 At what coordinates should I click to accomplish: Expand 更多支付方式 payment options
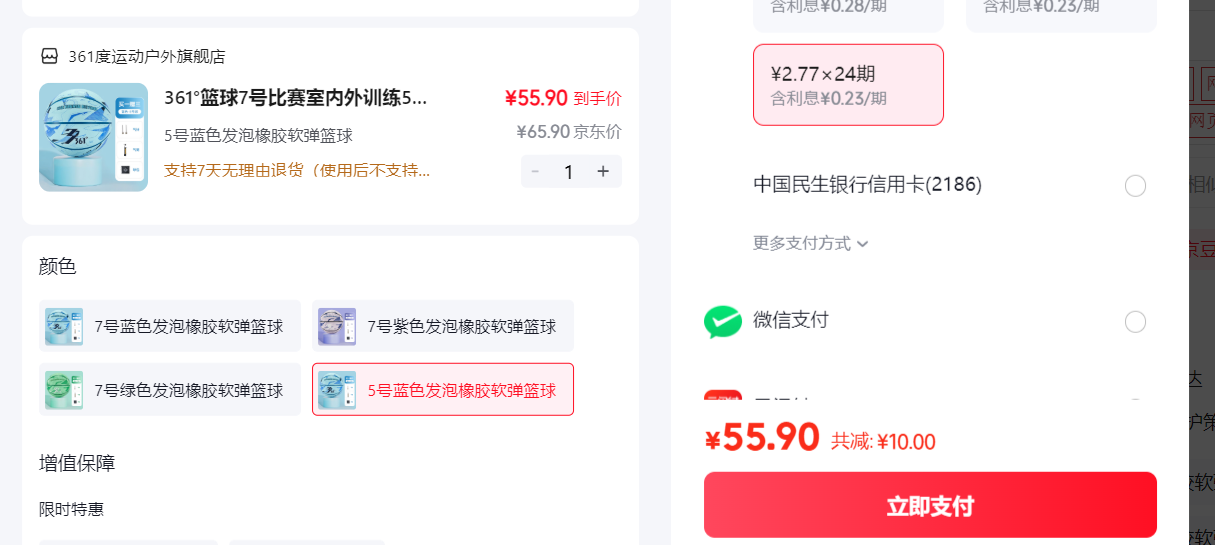pos(811,243)
